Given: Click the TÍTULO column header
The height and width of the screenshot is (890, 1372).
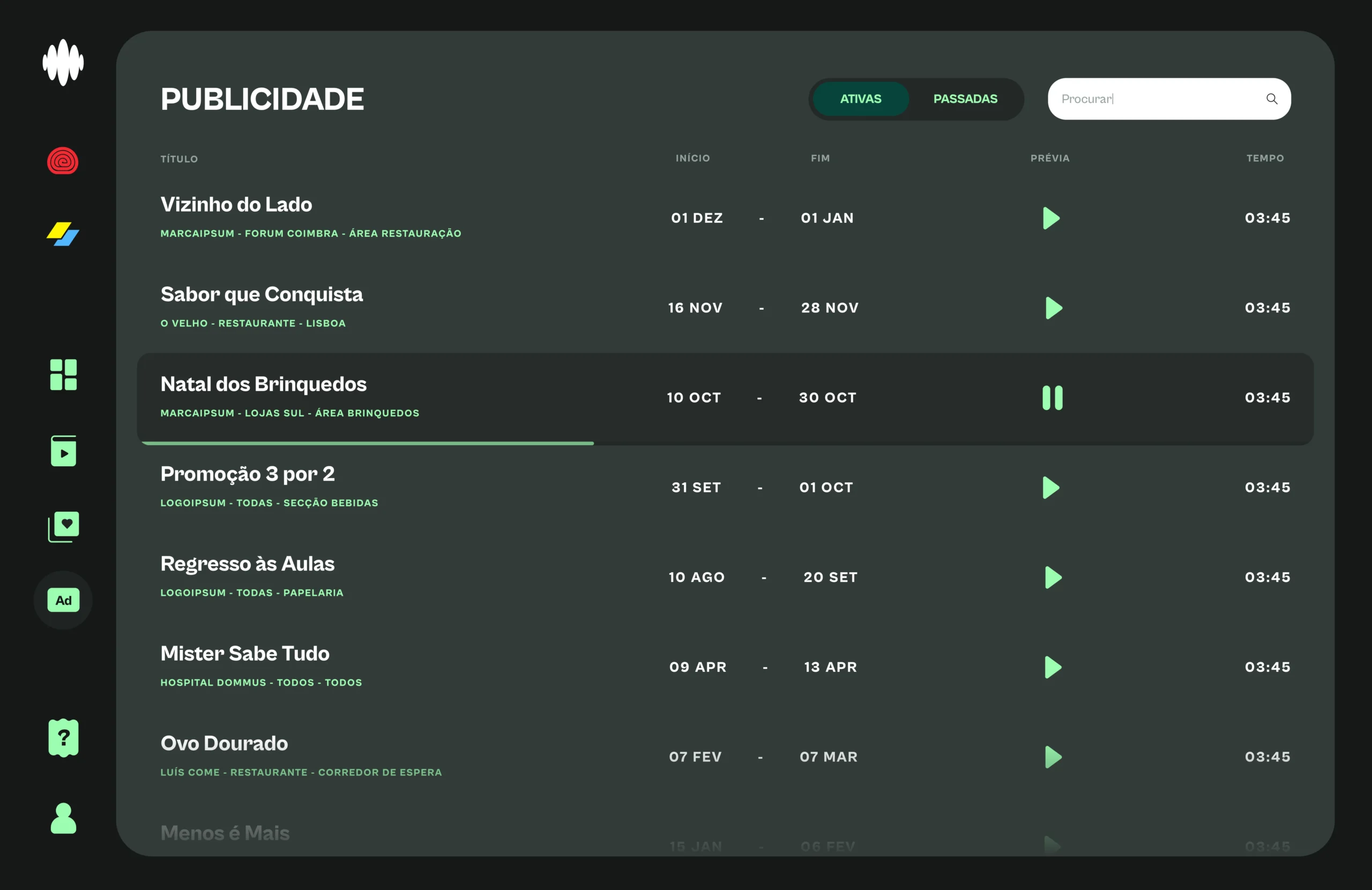Looking at the screenshot, I should tap(180, 159).
